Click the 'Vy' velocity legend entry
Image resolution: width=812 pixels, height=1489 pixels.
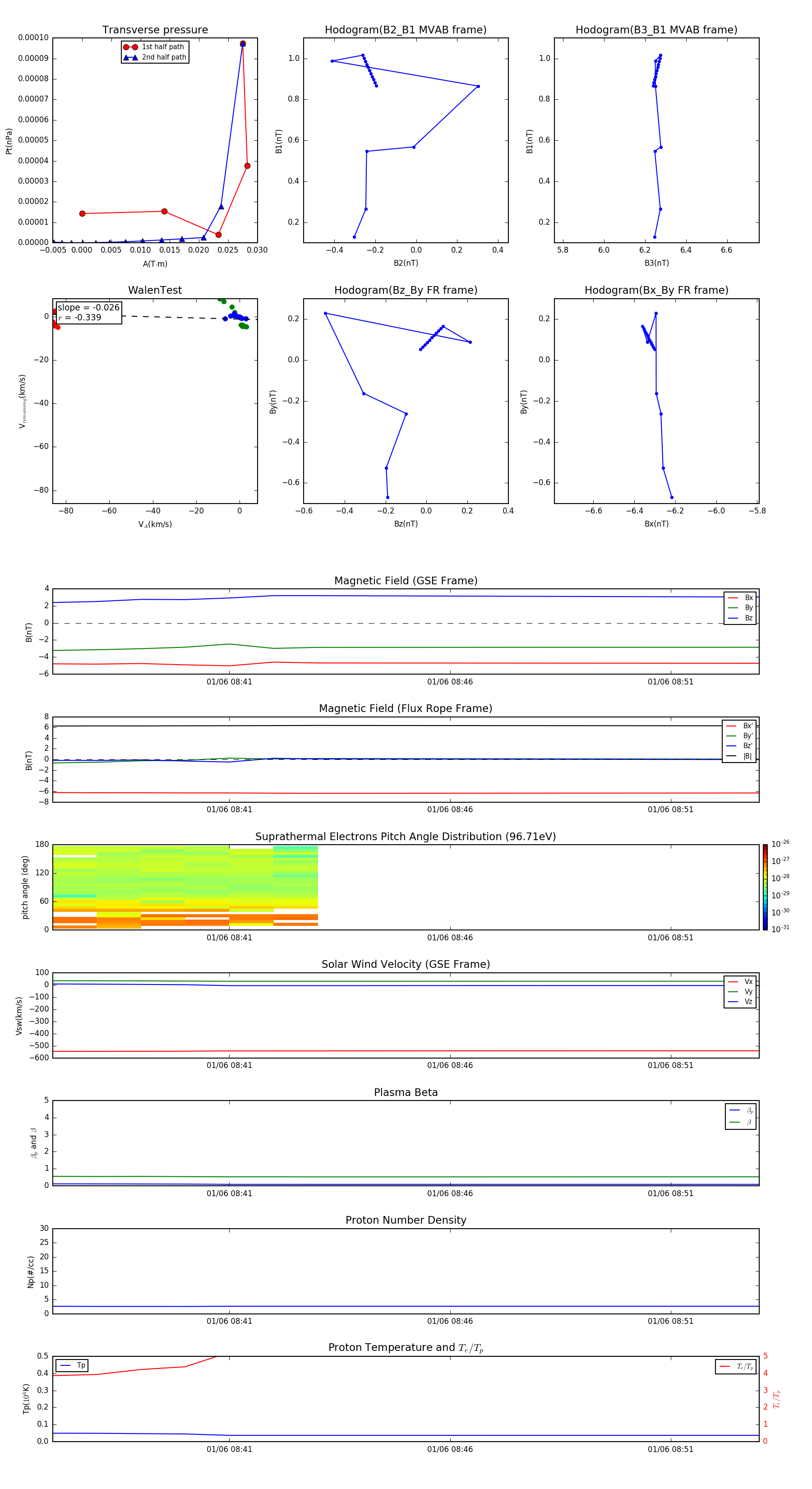pyautogui.click(x=740, y=991)
